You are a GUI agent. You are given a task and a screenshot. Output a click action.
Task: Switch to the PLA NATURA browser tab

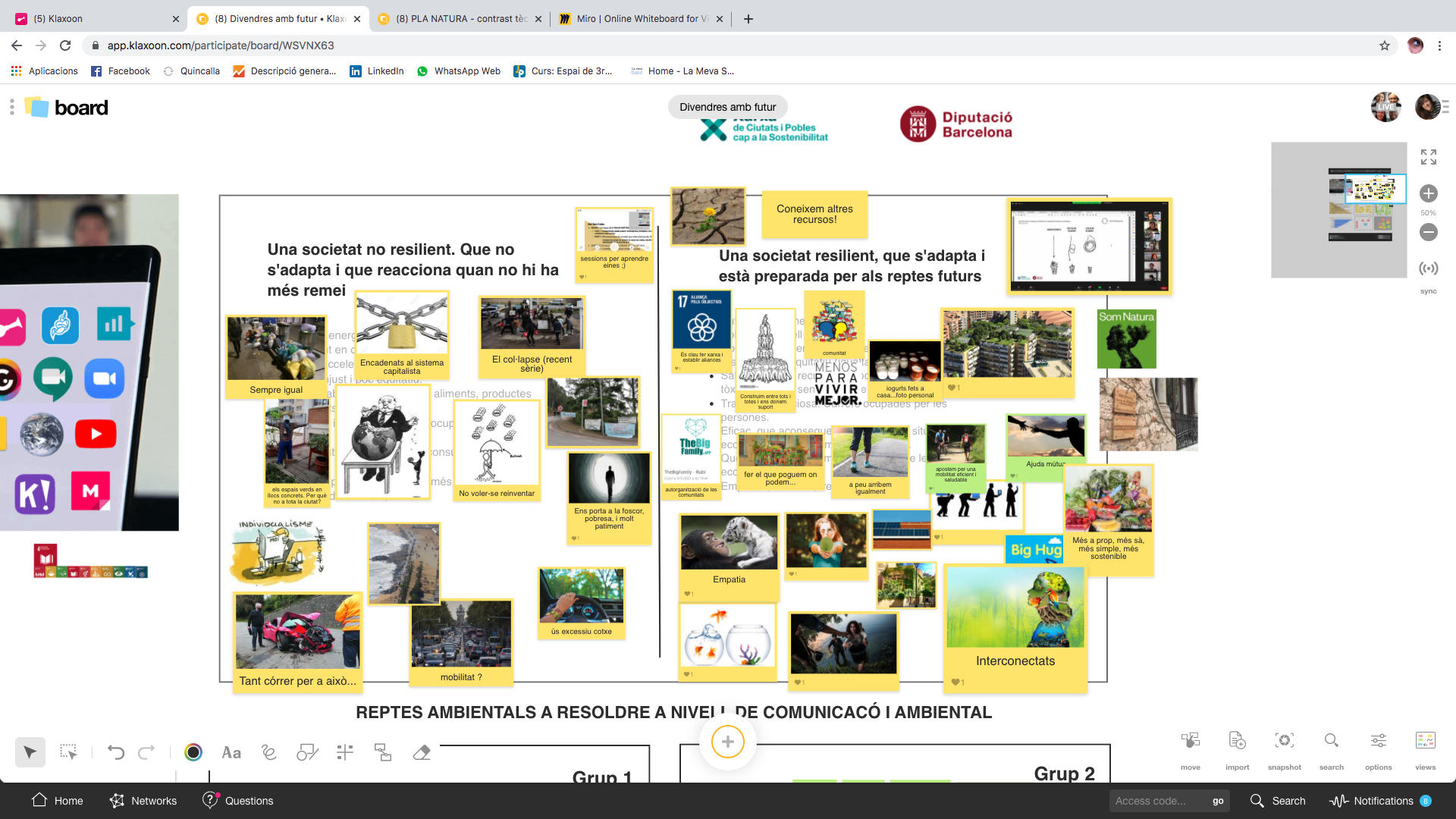point(460,19)
